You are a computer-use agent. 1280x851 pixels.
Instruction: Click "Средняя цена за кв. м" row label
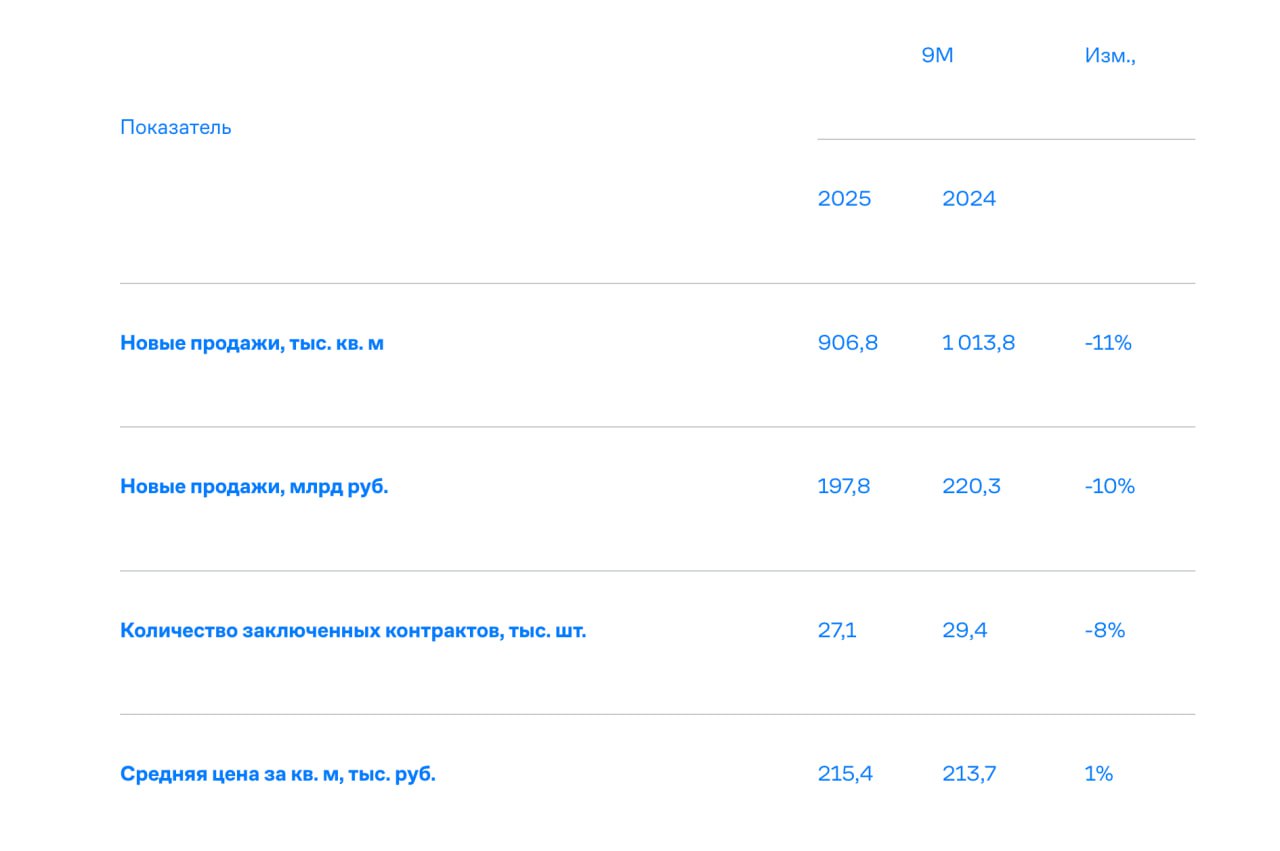(x=278, y=774)
